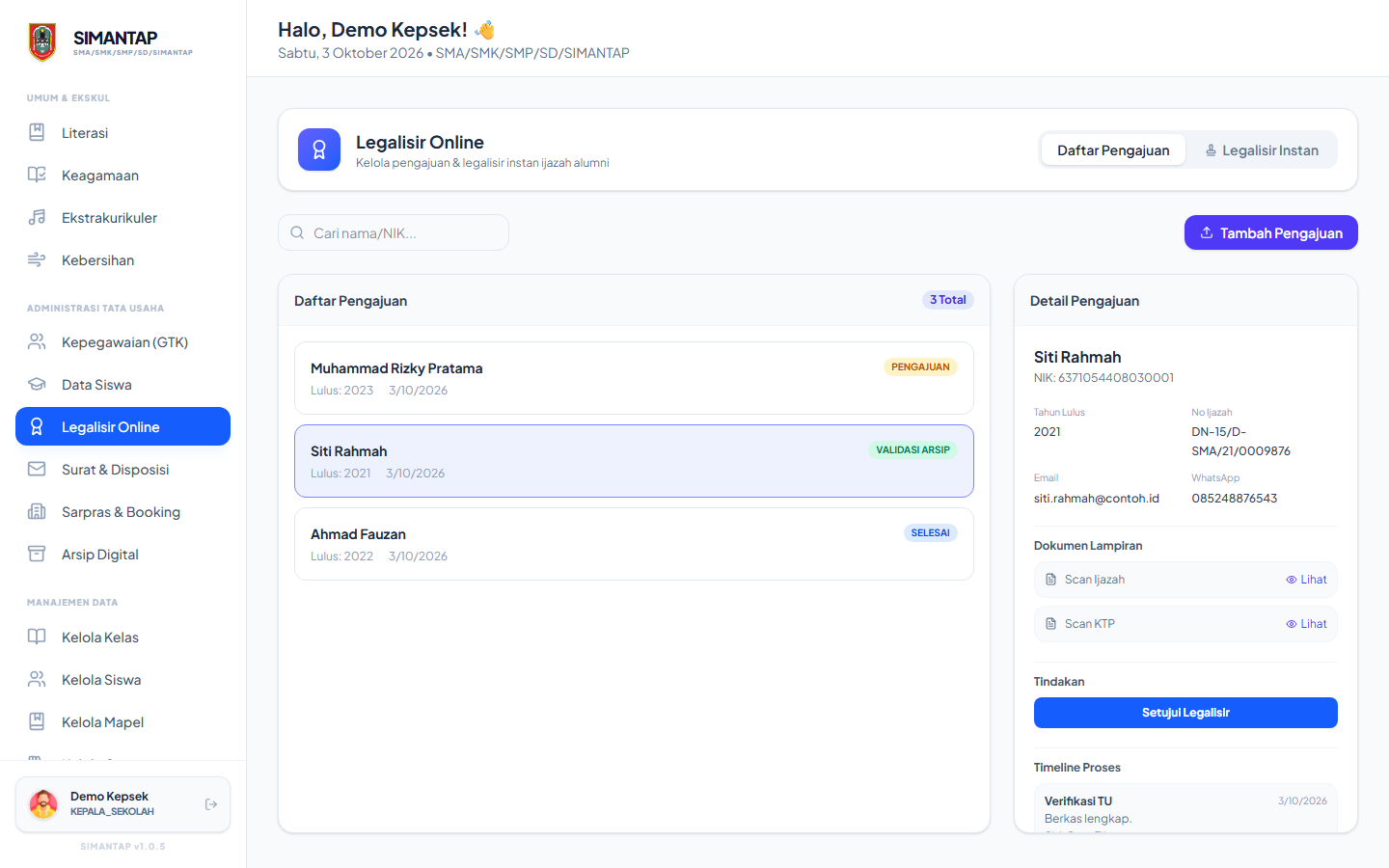Select the Kelola Mapel bookmark icon
The height and width of the screenshot is (868, 1389).
click(x=37, y=722)
